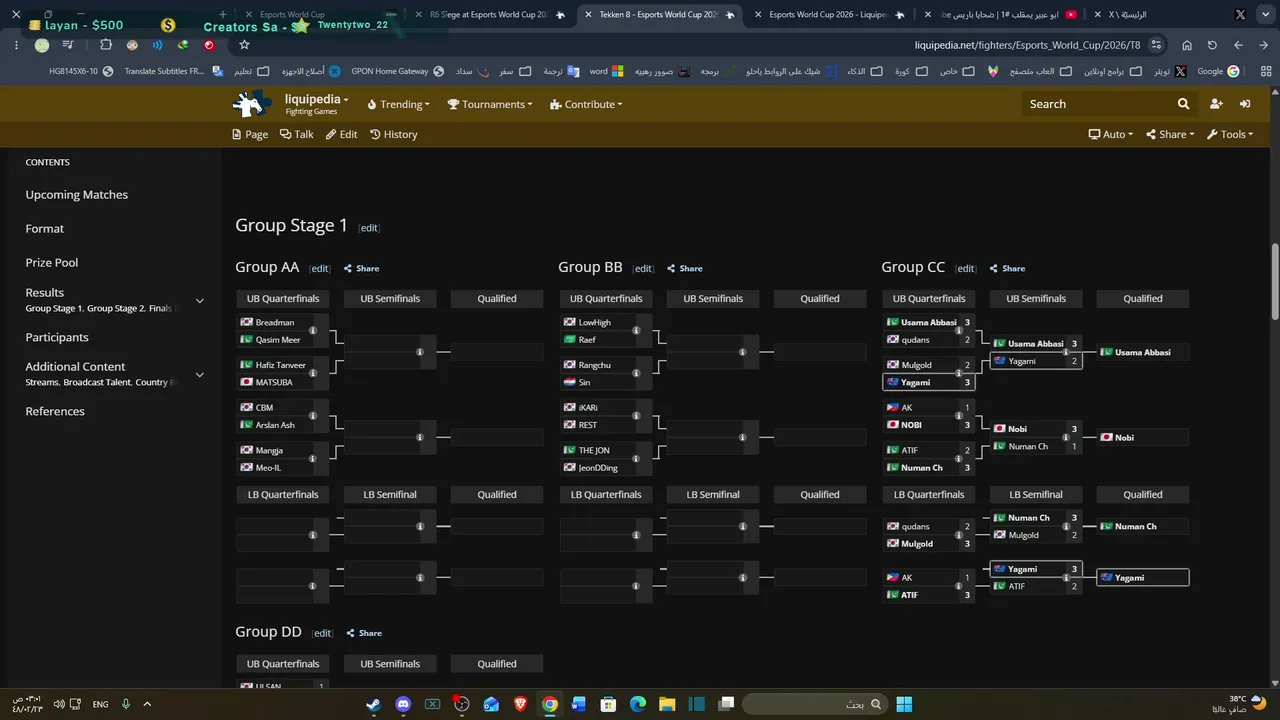Open the Auto theme dropdown

point(1111,134)
